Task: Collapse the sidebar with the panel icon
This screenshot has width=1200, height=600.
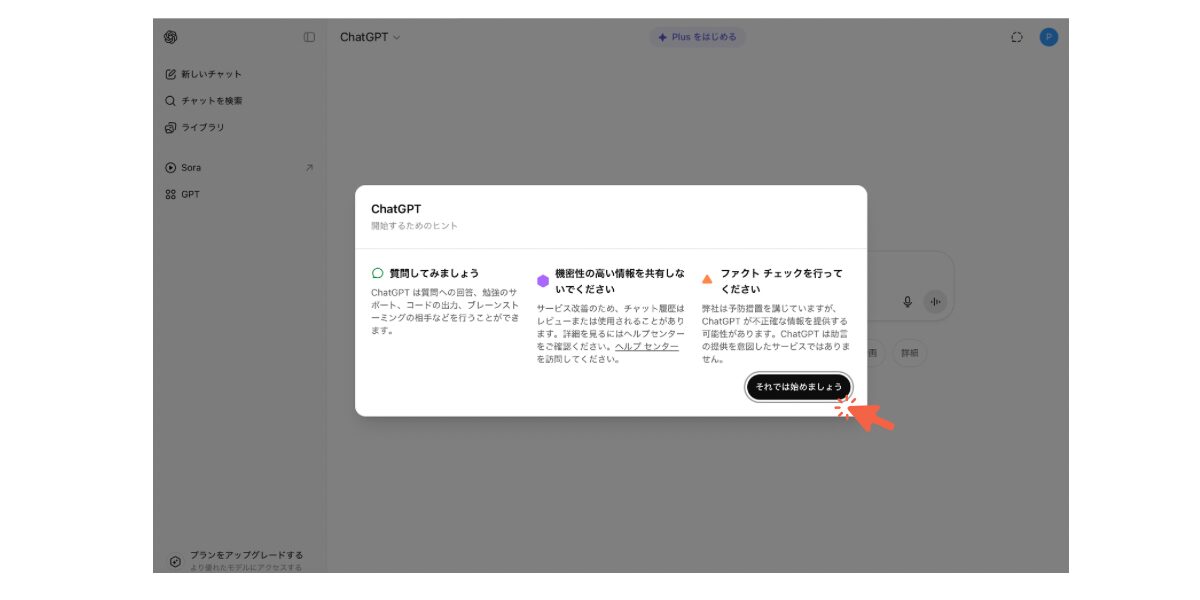Action: point(309,37)
